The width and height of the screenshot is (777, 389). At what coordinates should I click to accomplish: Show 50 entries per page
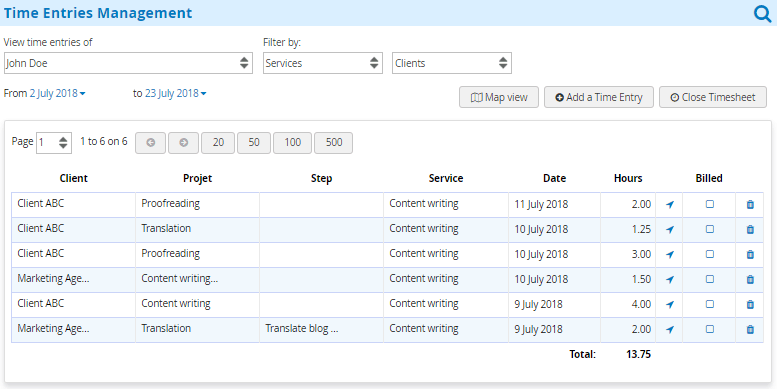[254, 143]
